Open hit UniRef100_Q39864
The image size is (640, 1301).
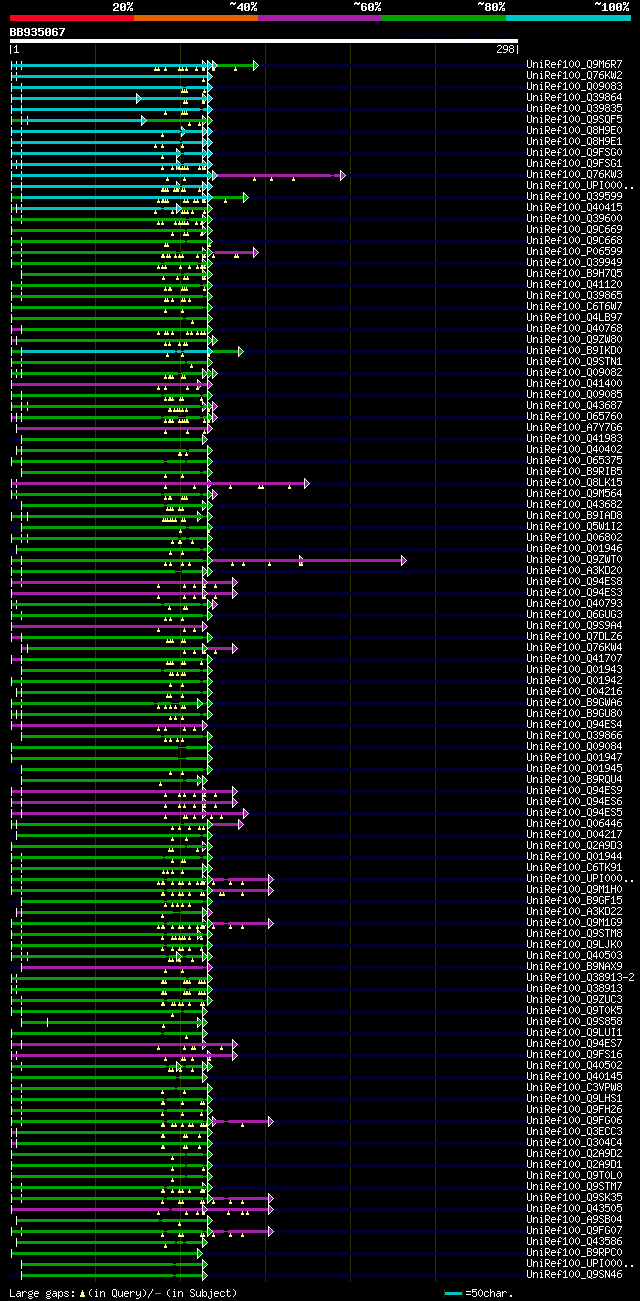coord(574,98)
